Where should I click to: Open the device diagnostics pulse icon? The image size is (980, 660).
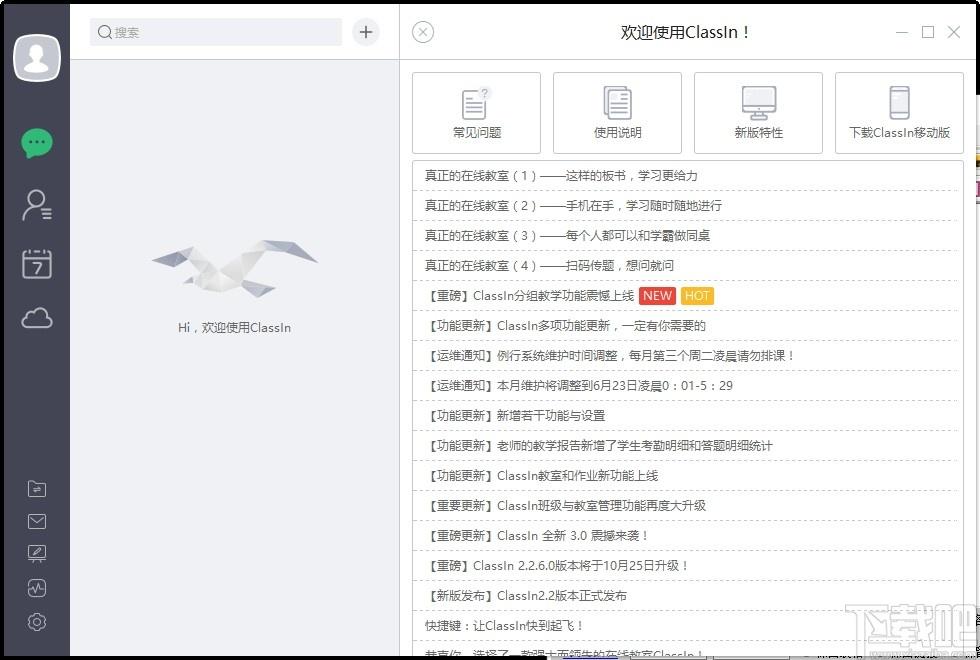coord(37,588)
